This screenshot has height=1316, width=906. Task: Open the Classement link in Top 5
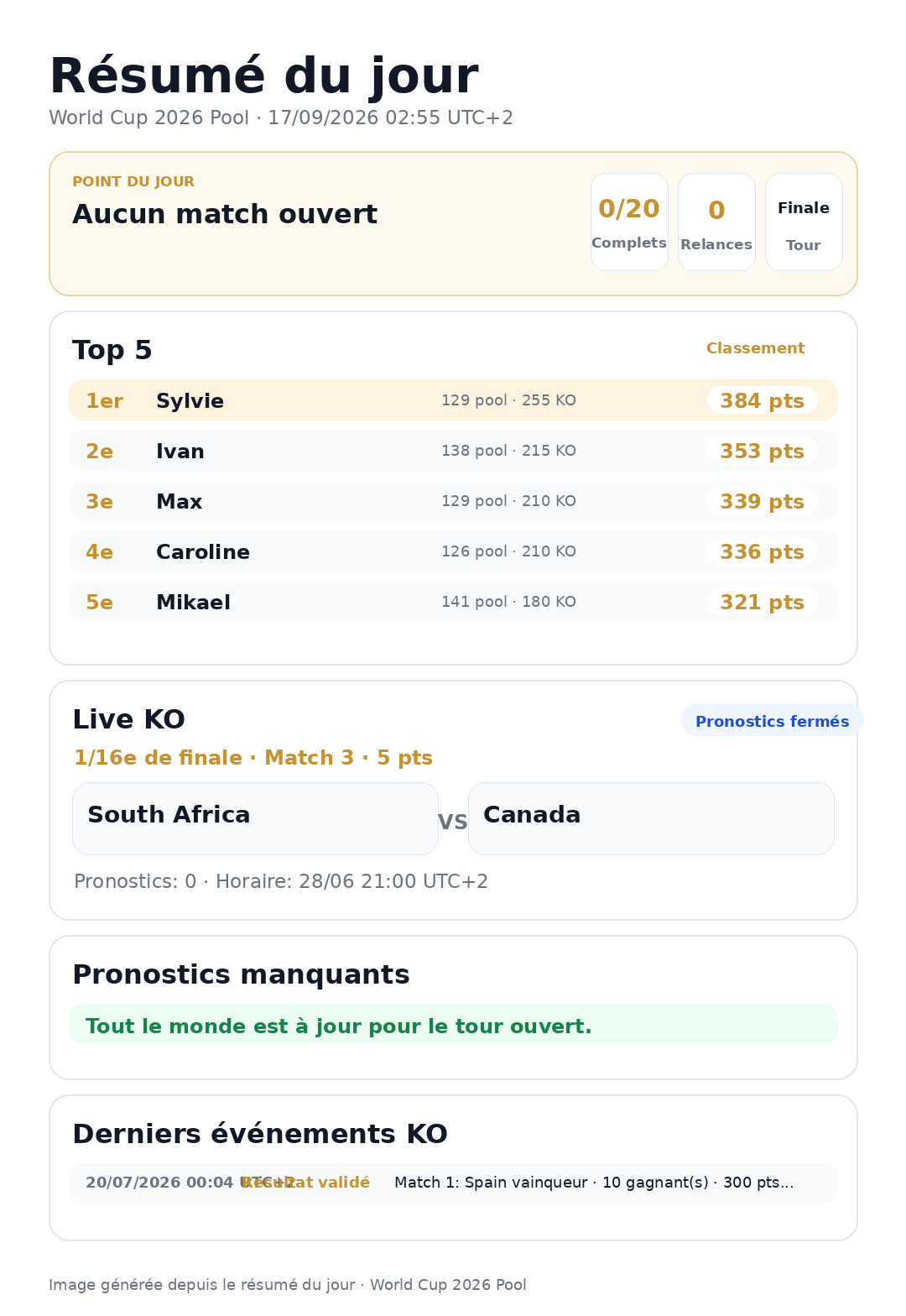[755, 348]
